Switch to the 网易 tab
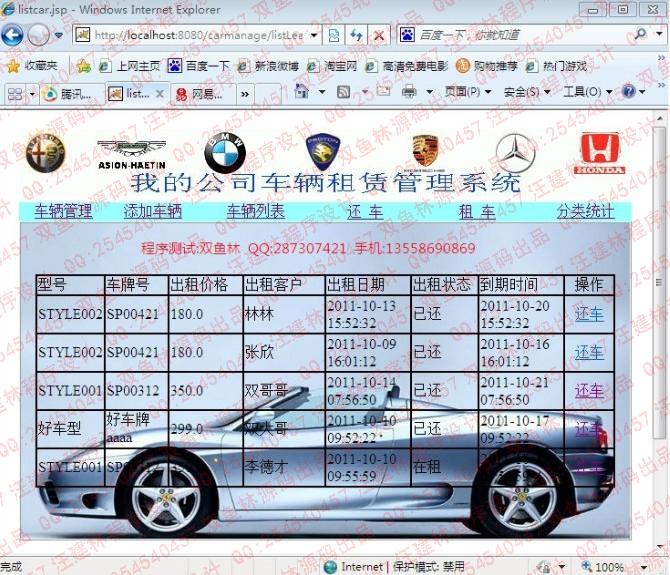This screenshot has height=575, width=670. [x=203, y=94]
